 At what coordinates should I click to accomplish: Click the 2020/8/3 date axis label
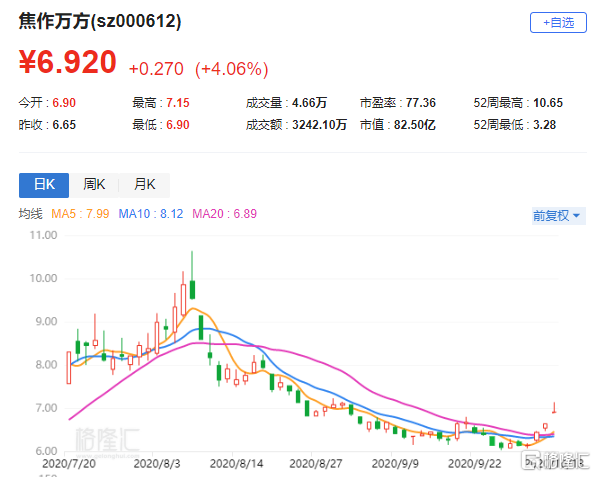pos(157,464)
